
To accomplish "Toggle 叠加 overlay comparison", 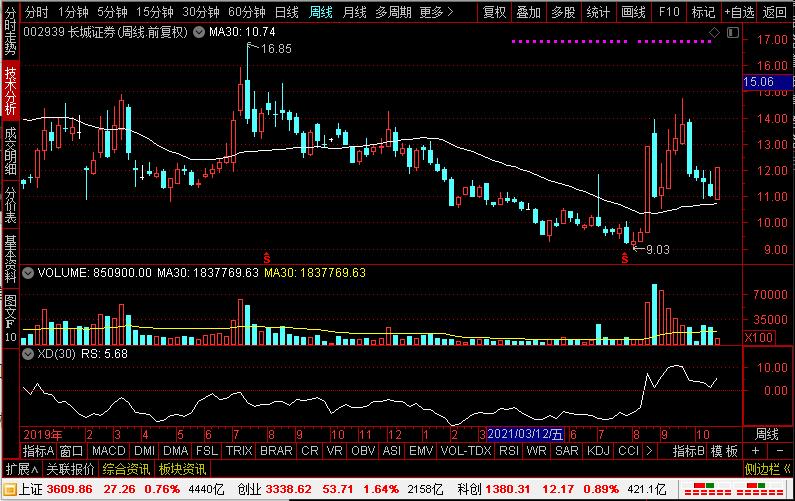I will (x=528, y=12).
